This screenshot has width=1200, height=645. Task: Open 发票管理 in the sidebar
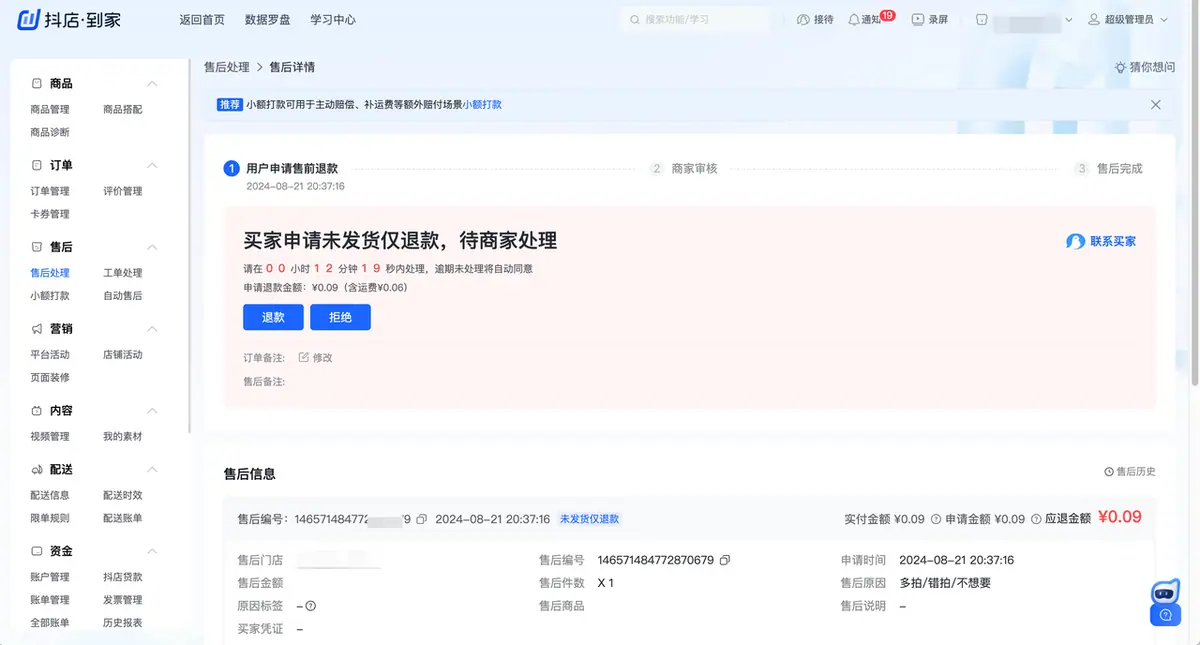point(123,600)
